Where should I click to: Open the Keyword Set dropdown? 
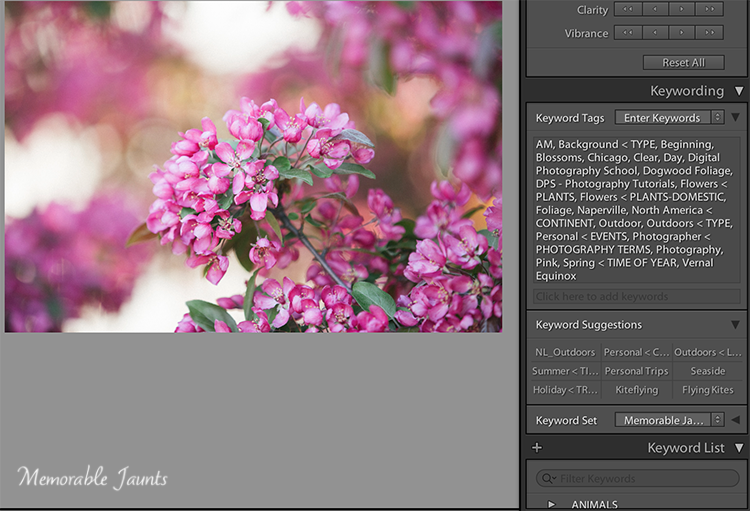(x=668, y=420)
